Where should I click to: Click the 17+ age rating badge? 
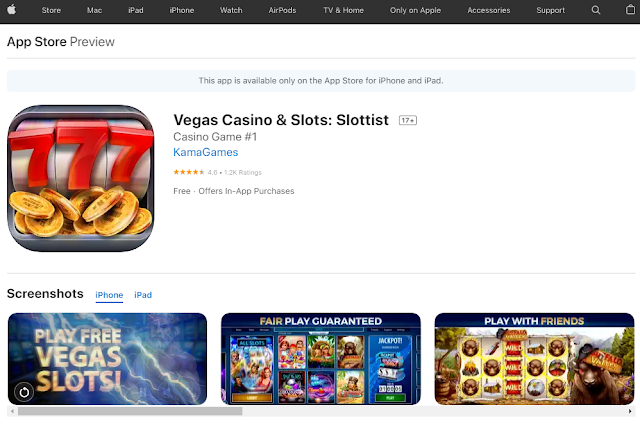(x=408, y=120)
